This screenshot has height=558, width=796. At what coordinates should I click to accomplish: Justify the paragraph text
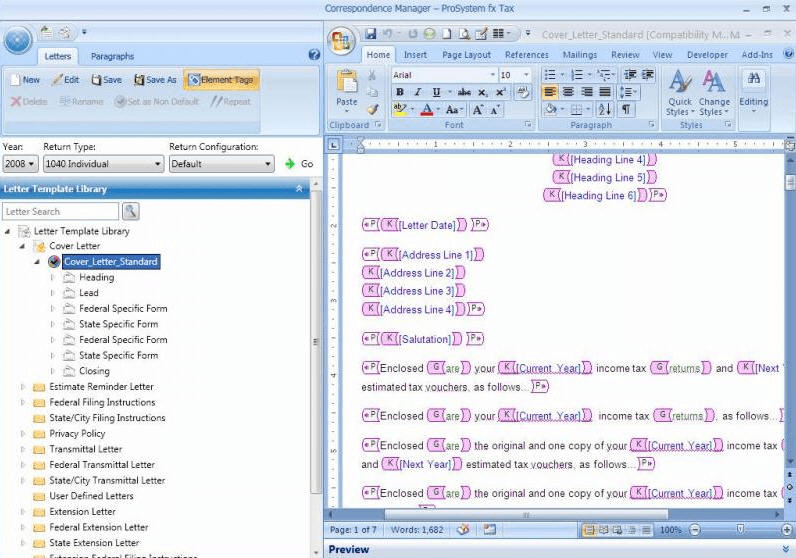coord(605,92)
